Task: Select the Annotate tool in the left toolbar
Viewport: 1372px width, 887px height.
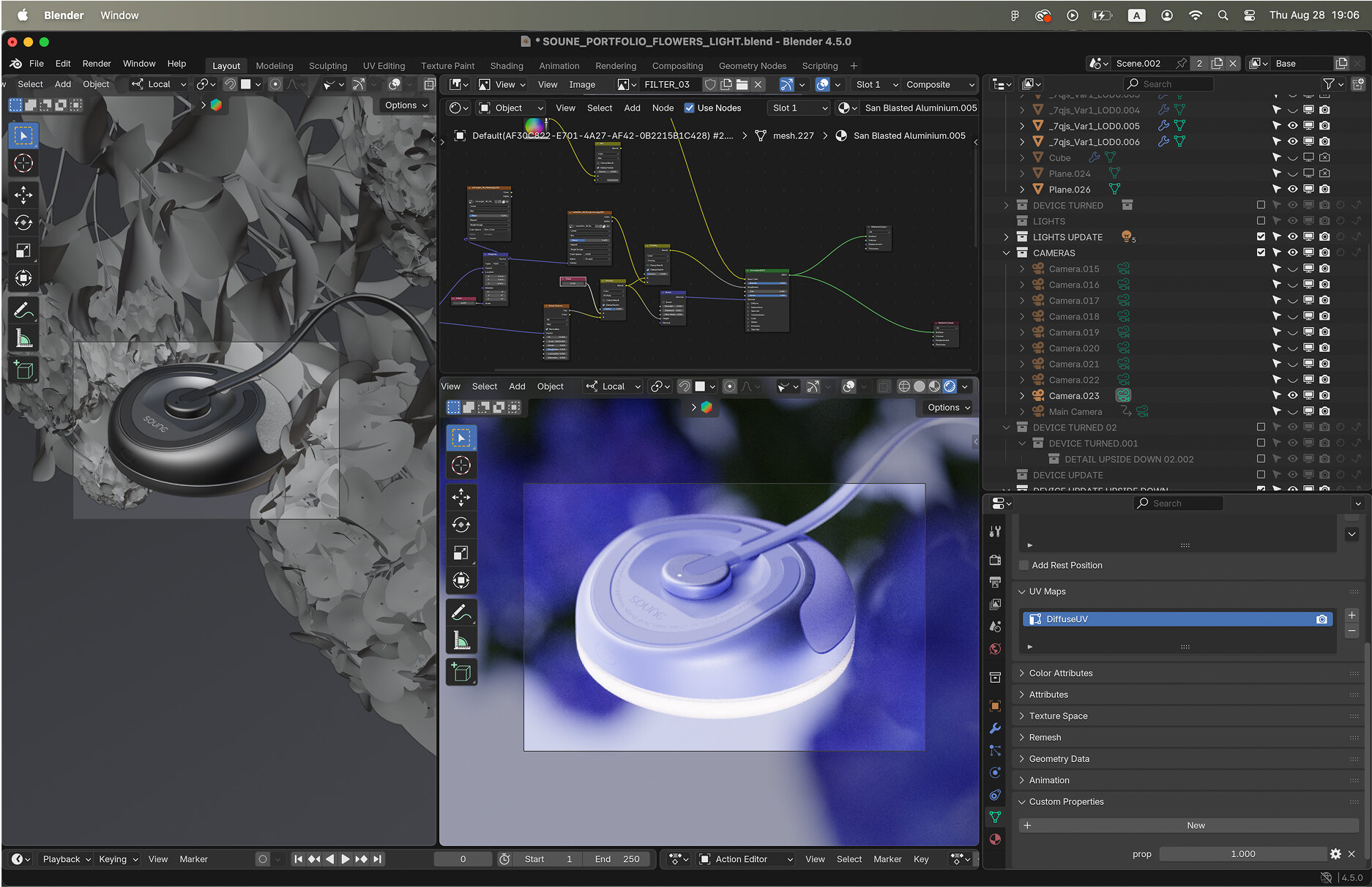Action: click(23, 310)
